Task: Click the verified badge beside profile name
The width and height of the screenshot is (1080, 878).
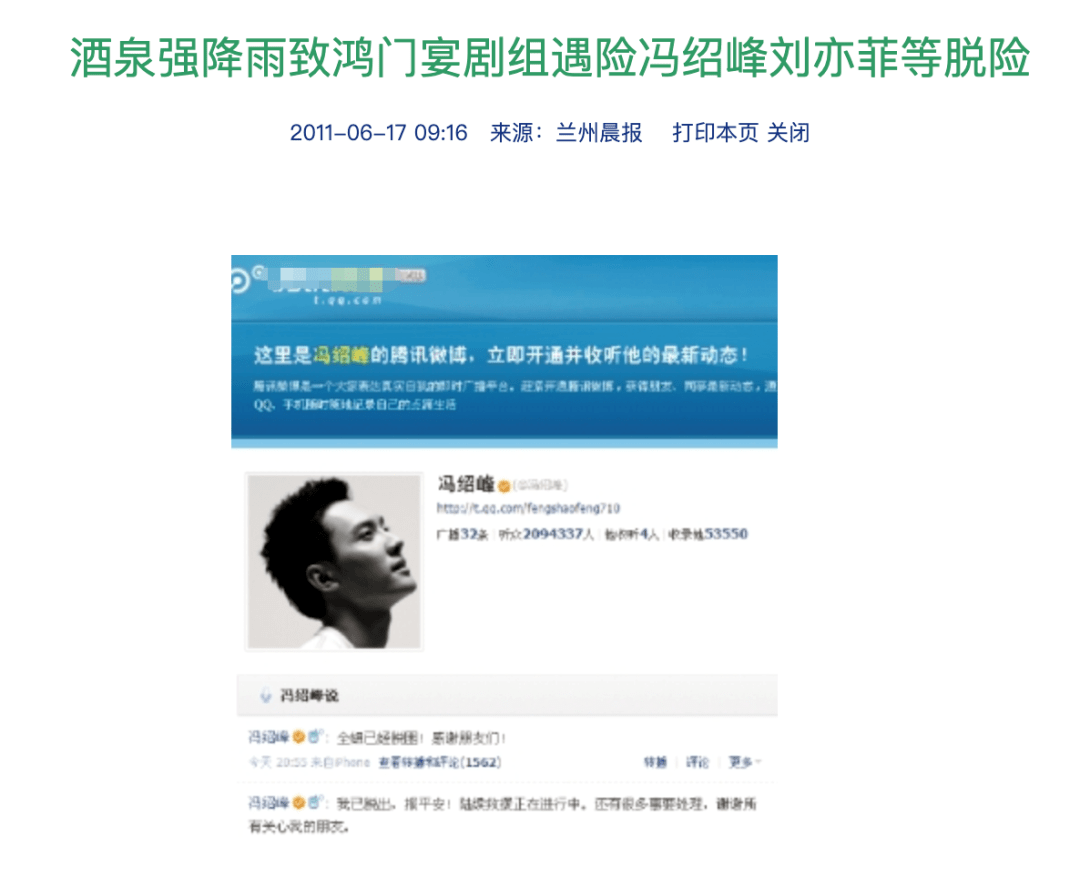Action: click(x=504, y=487)
